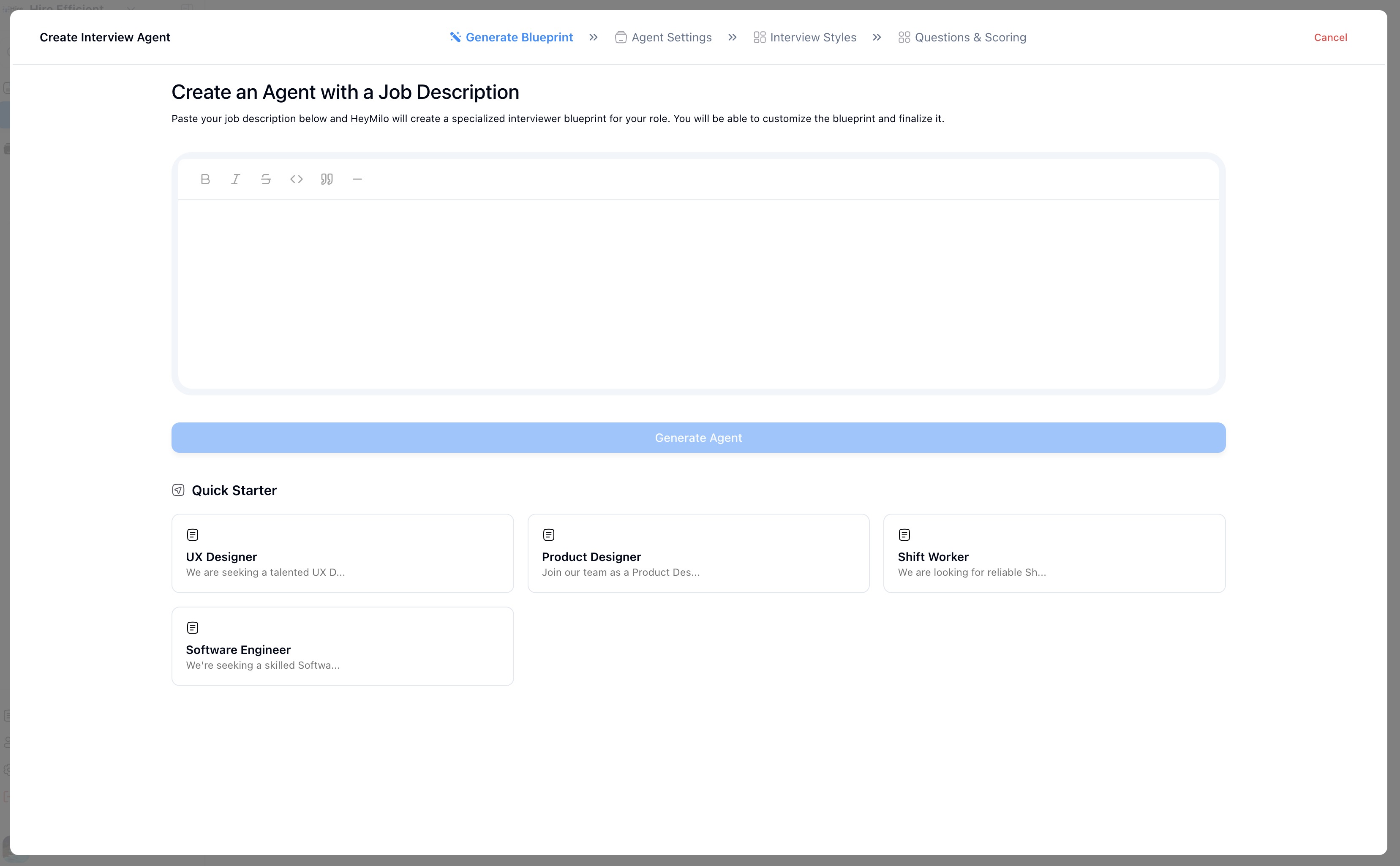Click the clipboard icon beside Agent Settings

click(x=621, y=37)
